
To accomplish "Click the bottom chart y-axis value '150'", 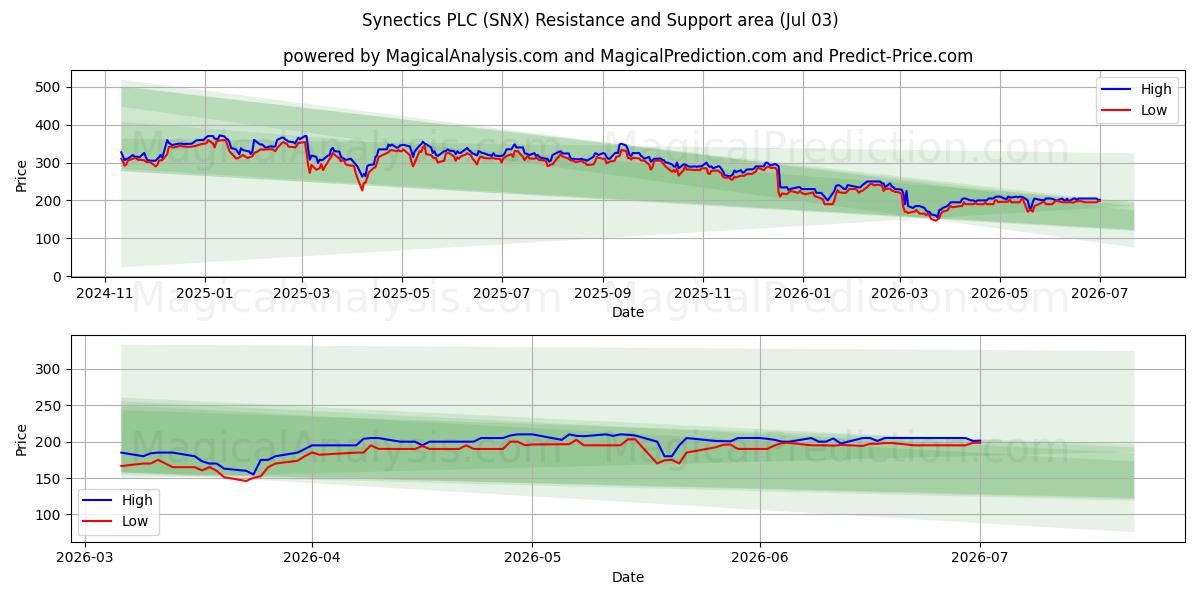I will (x=50, y=479).
